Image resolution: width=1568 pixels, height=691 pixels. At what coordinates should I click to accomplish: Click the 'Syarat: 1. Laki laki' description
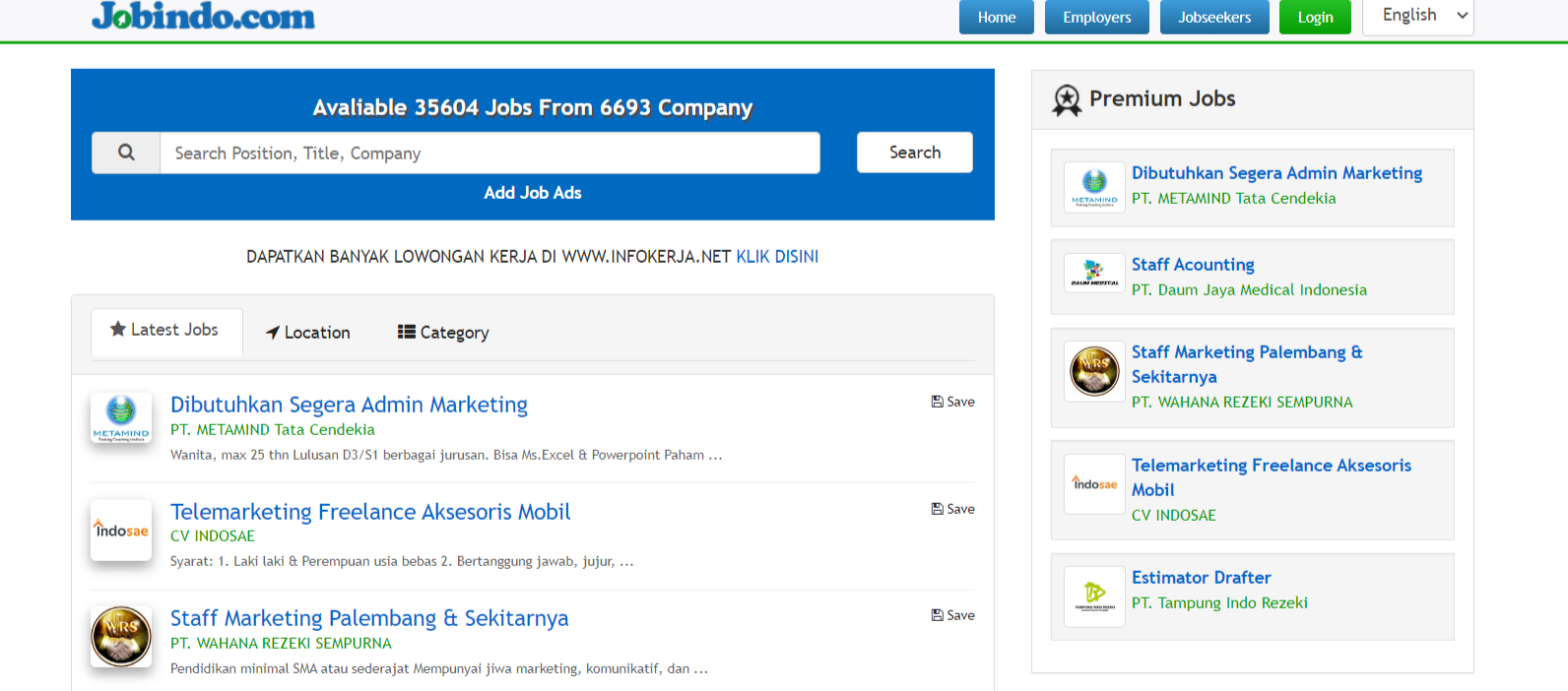click(x=402, y=562)
